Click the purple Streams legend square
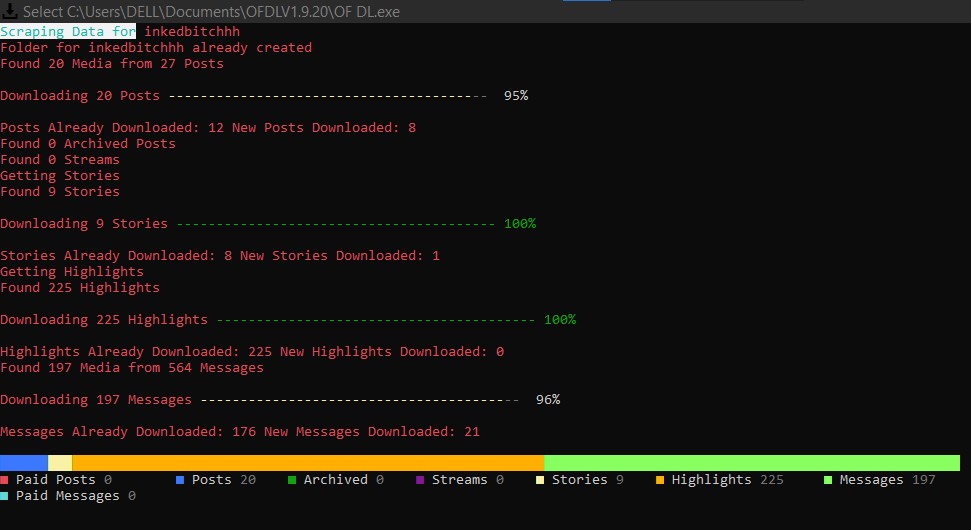Viewport: 971px width, 530px height. [420, 480]
